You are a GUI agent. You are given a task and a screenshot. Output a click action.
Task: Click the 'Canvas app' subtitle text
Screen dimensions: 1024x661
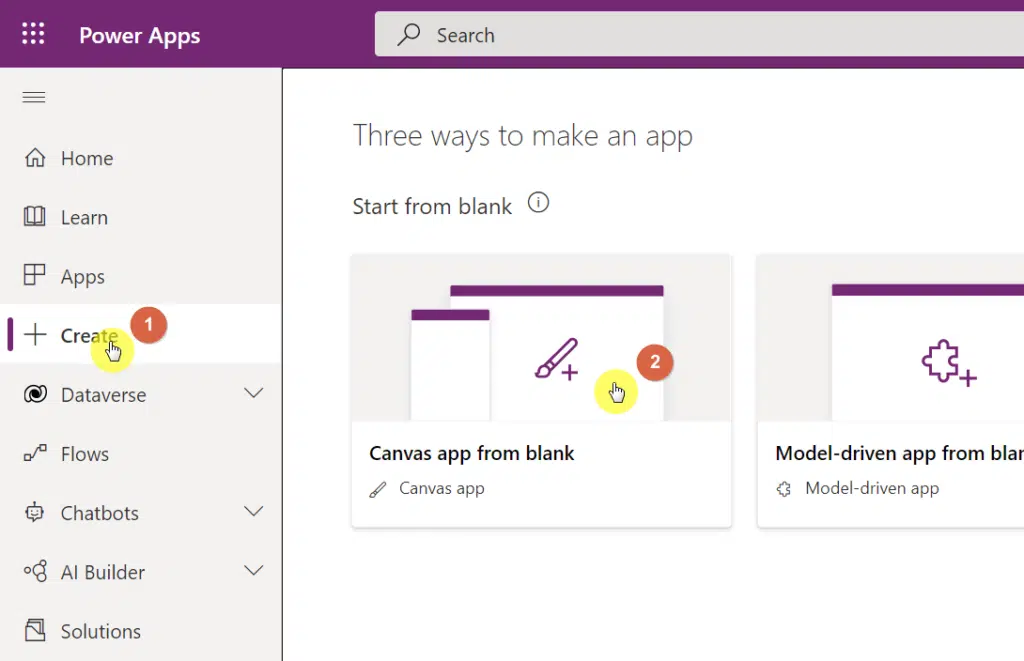click(x=441, y=489)
